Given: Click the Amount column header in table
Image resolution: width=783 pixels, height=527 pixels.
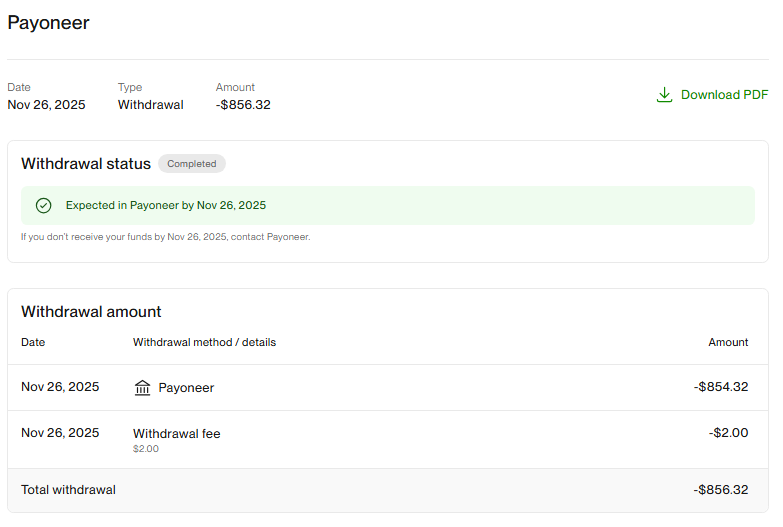Looking at the screenshot, I should pos(728,342).
